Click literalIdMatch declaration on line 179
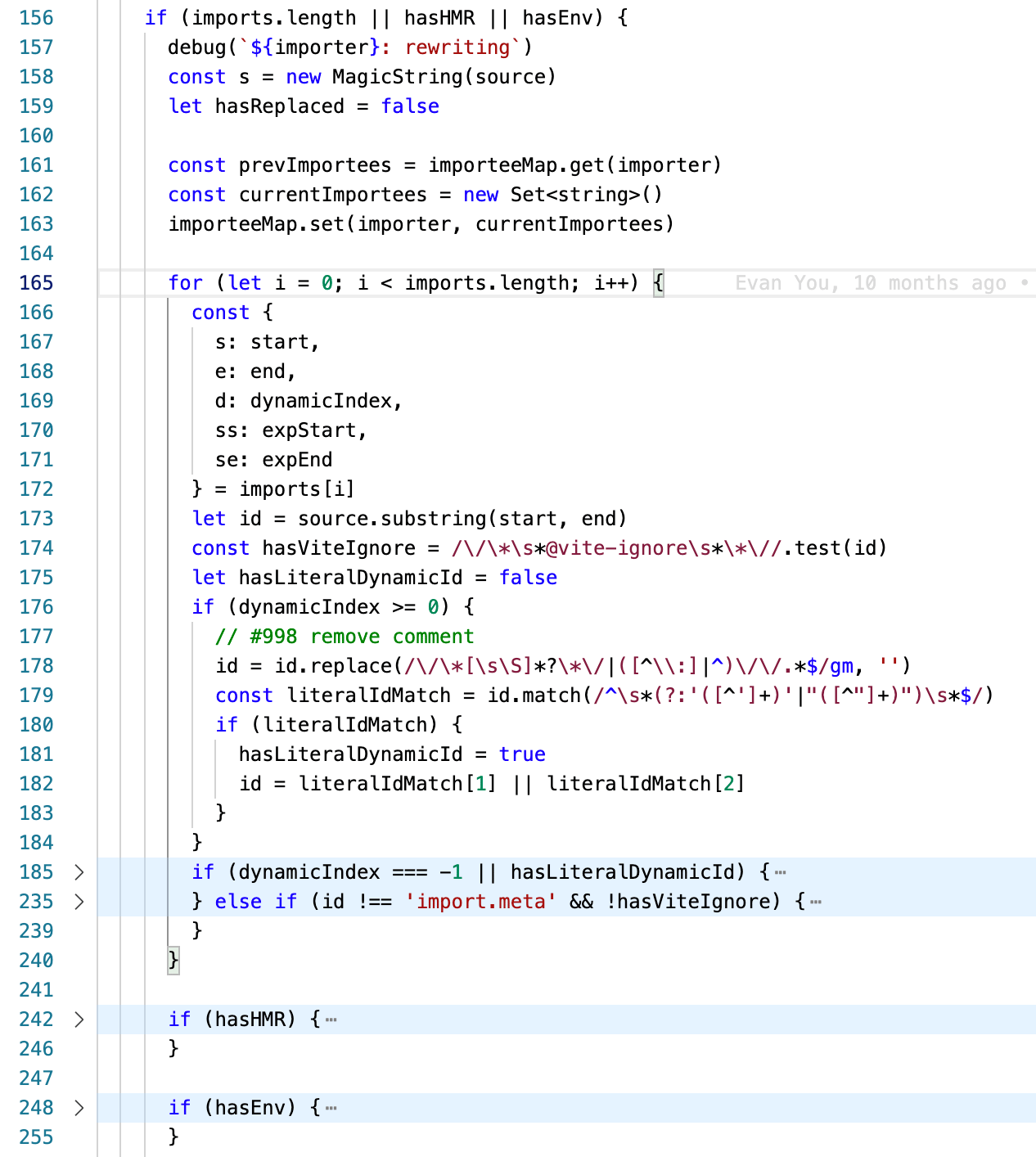Viewport: 1036px width, 1157px height. point(368,696)
